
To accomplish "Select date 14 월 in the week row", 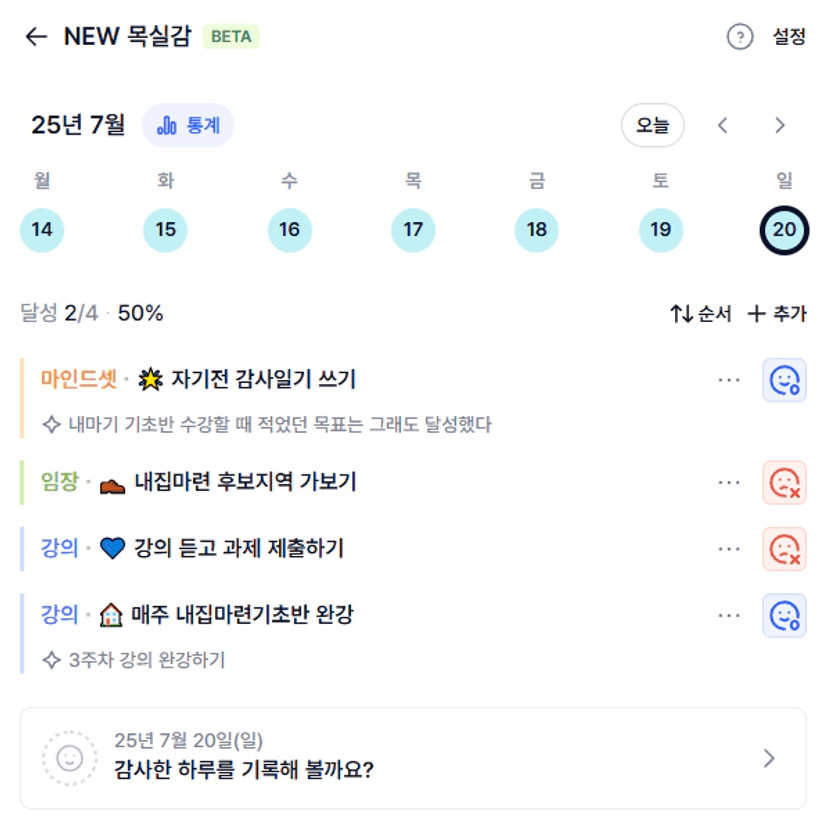I will pyautogui.click(x=42, y=230).
